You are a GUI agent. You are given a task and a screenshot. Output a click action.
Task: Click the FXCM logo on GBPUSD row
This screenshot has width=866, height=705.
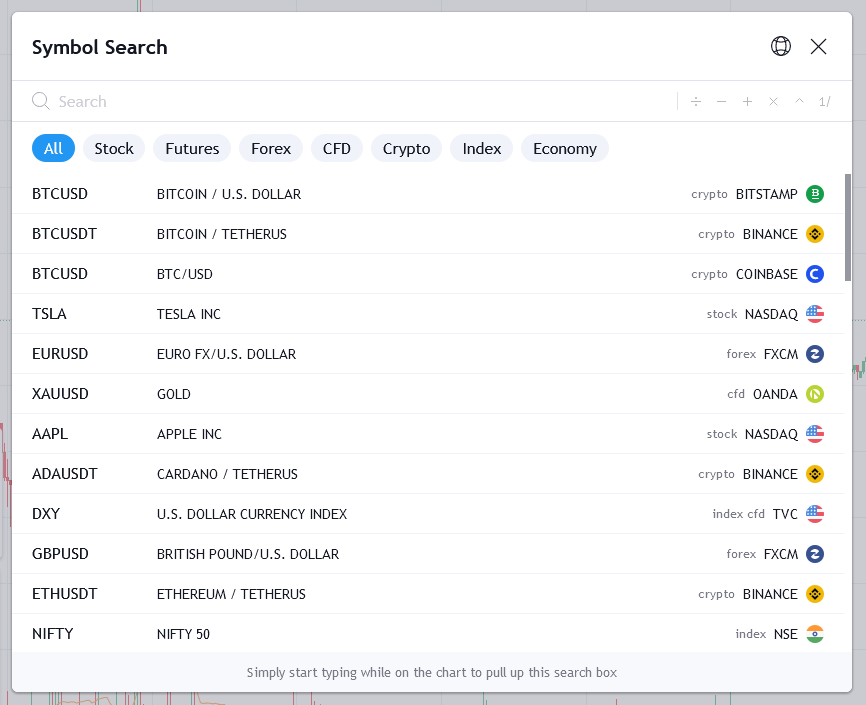coord(815,554)
